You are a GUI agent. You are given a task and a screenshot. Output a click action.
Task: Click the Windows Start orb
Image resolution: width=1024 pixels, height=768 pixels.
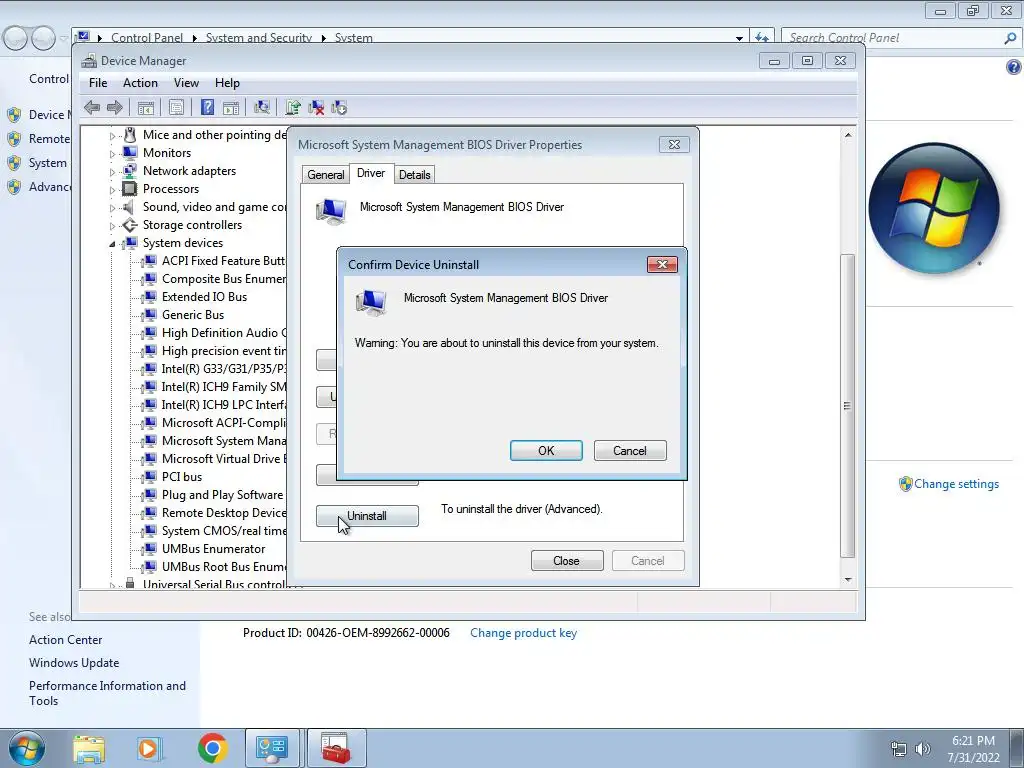[27, 748]
